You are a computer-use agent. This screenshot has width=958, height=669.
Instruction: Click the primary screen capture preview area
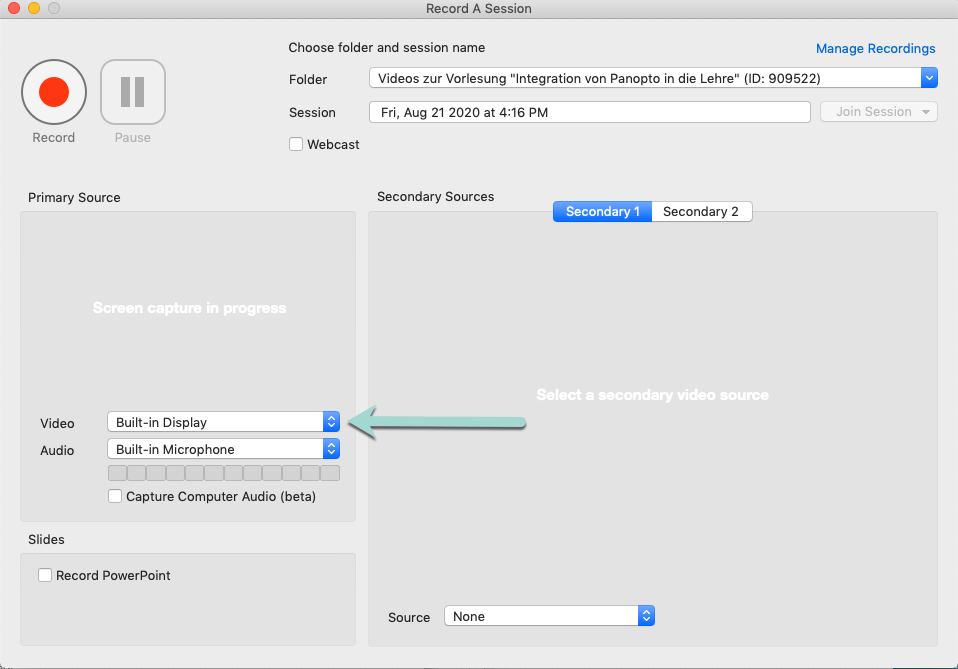[x=189, y=308]
